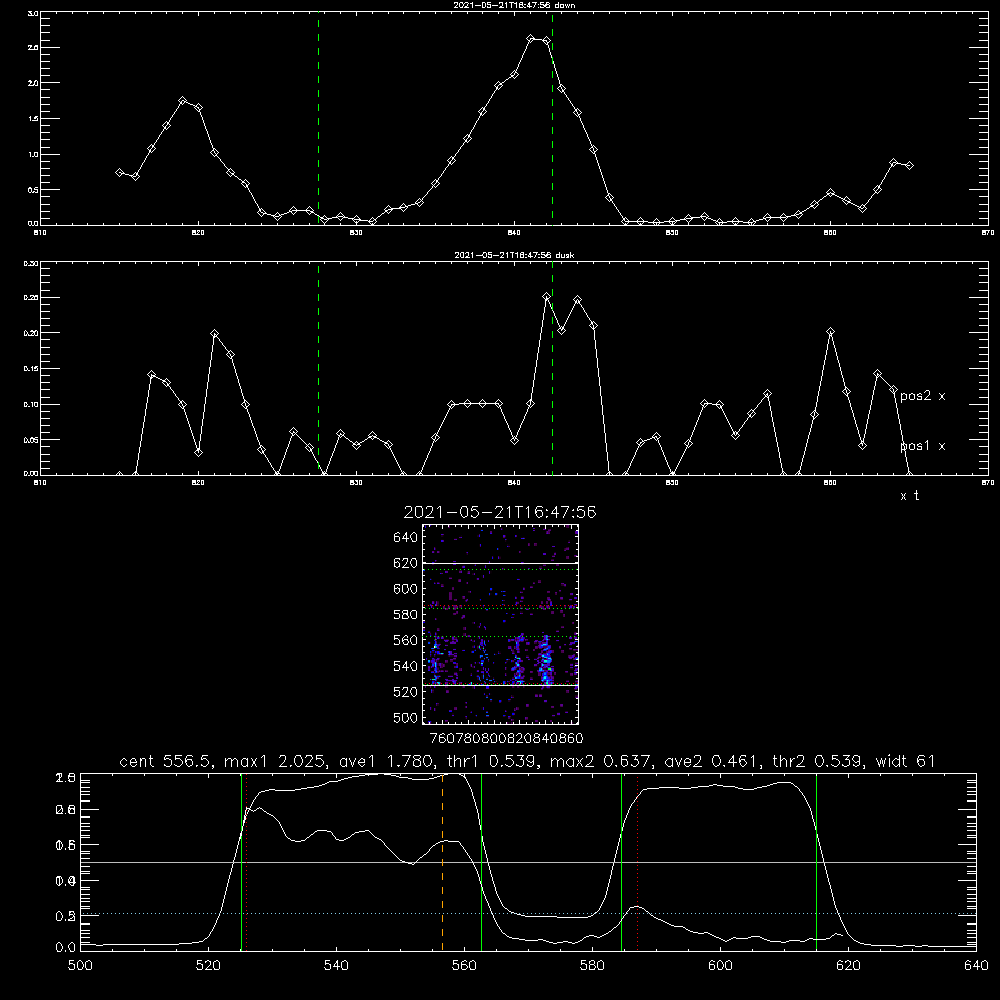This screenshot has width=1000, height=1000.
Task: Select the large timestamp above the spectrogram
Action: click(x=500, y=512)
